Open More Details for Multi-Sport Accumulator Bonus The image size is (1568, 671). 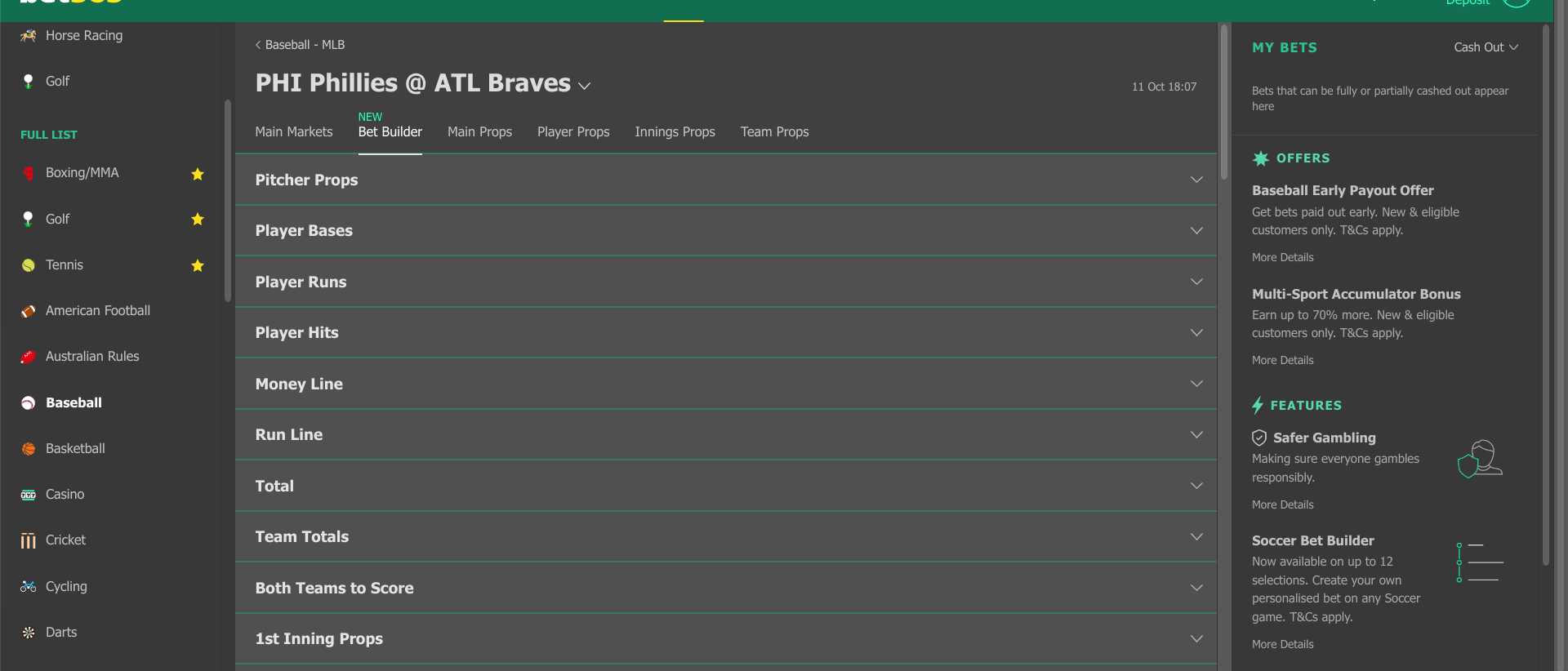click(1282, 360)
